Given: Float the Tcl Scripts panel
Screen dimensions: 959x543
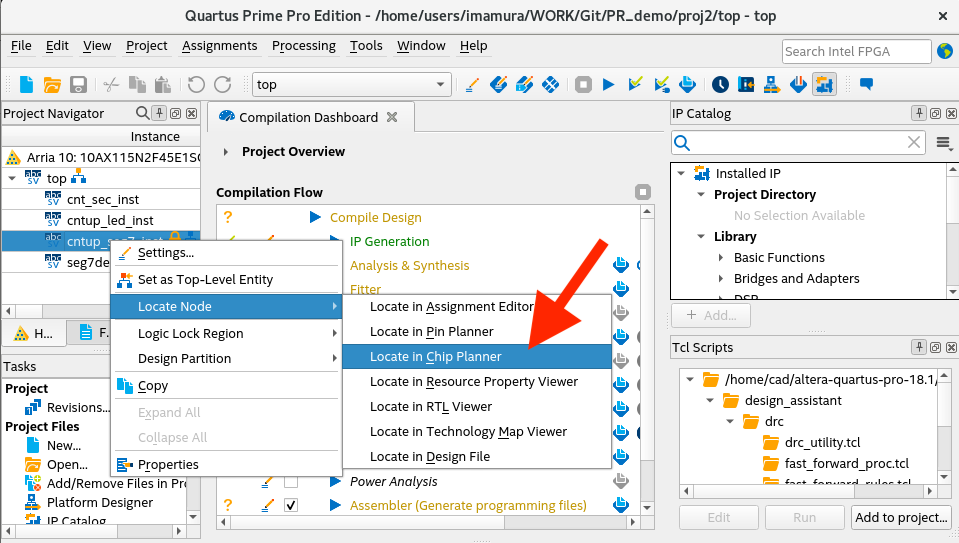Looking at the screenshot, I should click(935, 347).
